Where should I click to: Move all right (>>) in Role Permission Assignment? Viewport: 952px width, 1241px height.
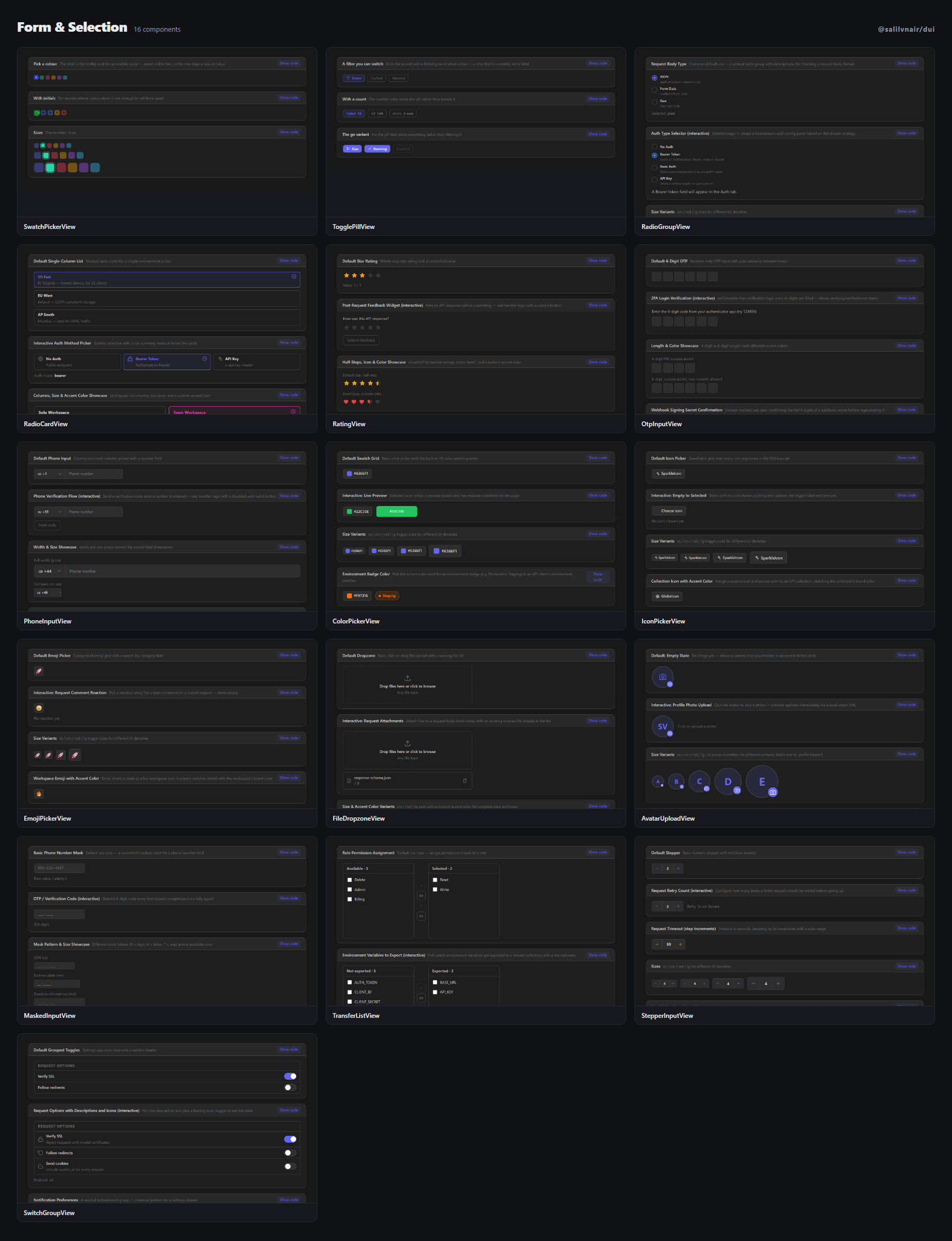pyautogui.click(x=421, y=896)
